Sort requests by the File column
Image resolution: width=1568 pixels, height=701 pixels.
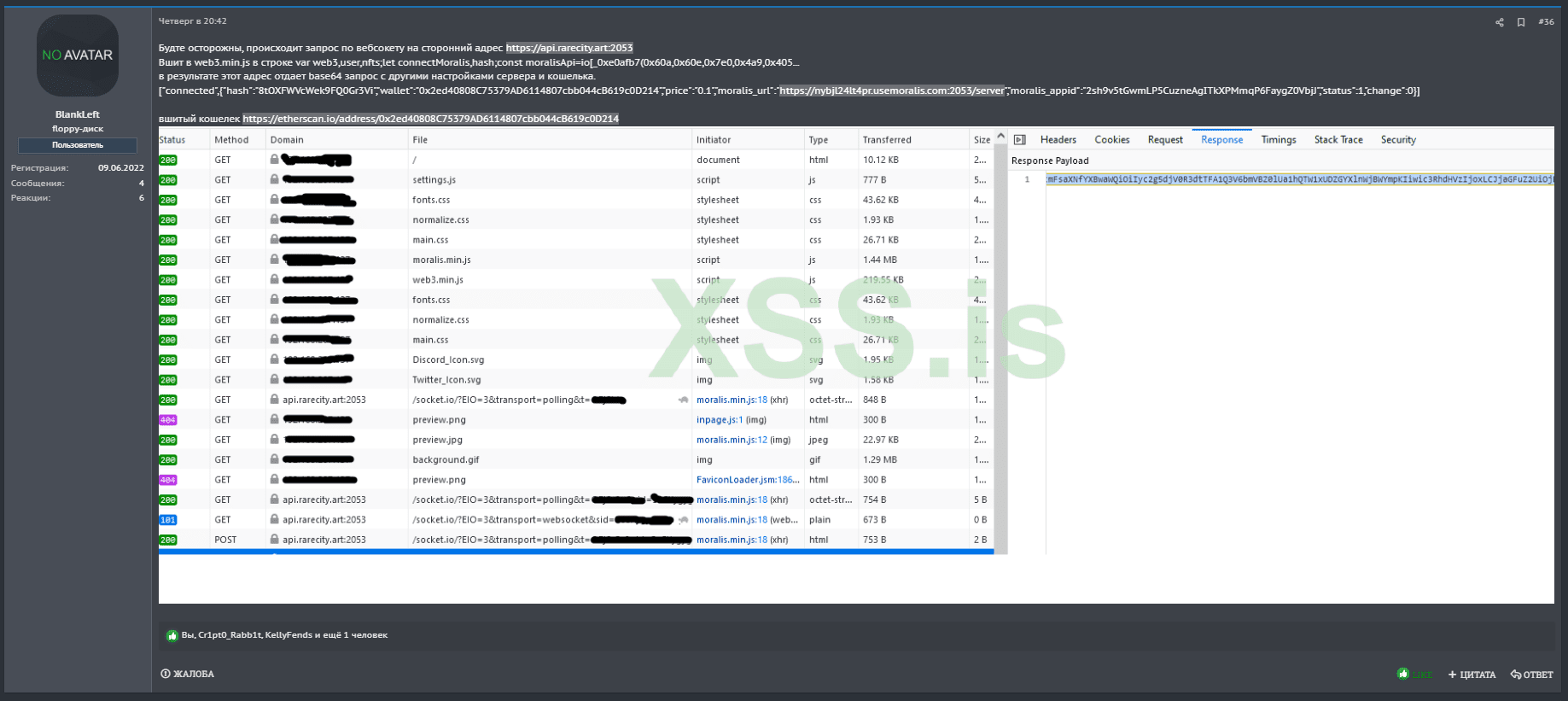tap(420, 140)
